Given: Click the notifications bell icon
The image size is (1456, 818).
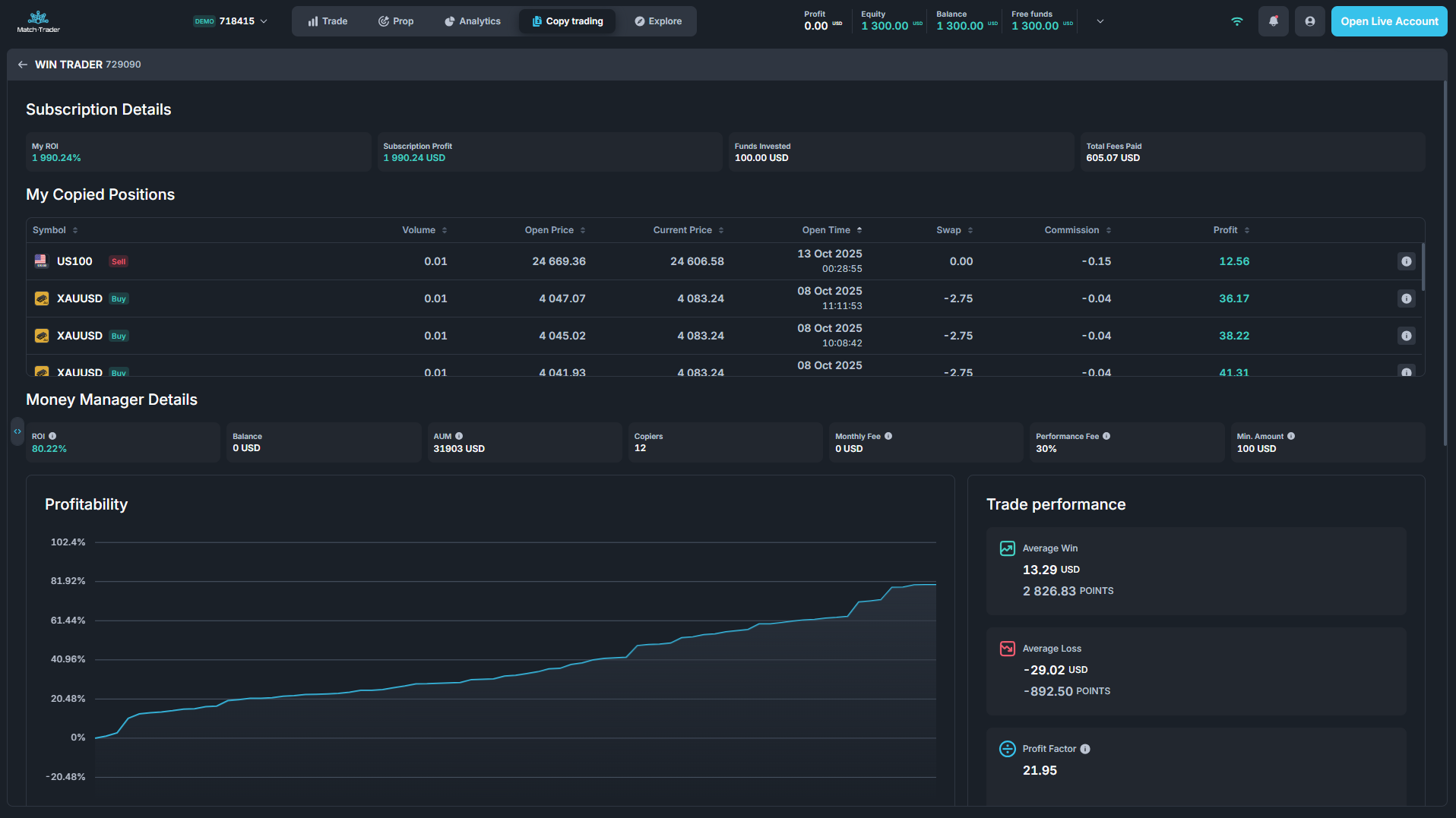Looking at the screenshot, I should 1273,21.
